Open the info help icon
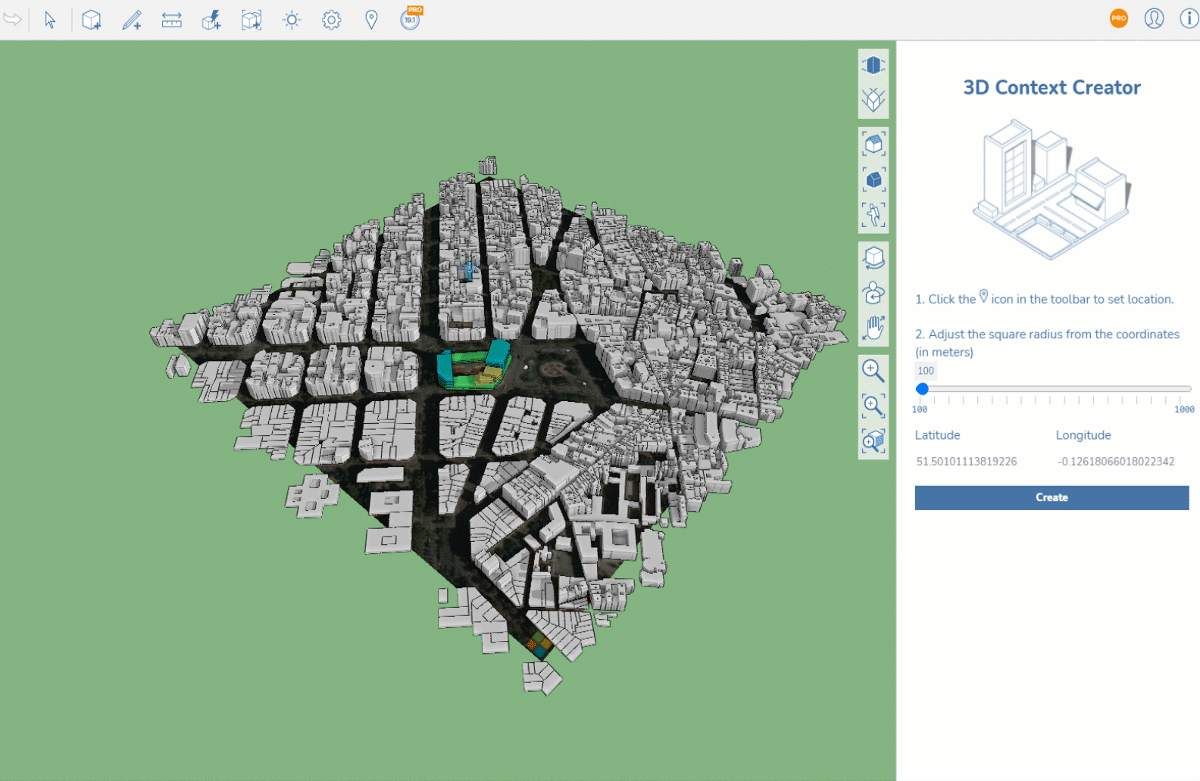 1188,19
